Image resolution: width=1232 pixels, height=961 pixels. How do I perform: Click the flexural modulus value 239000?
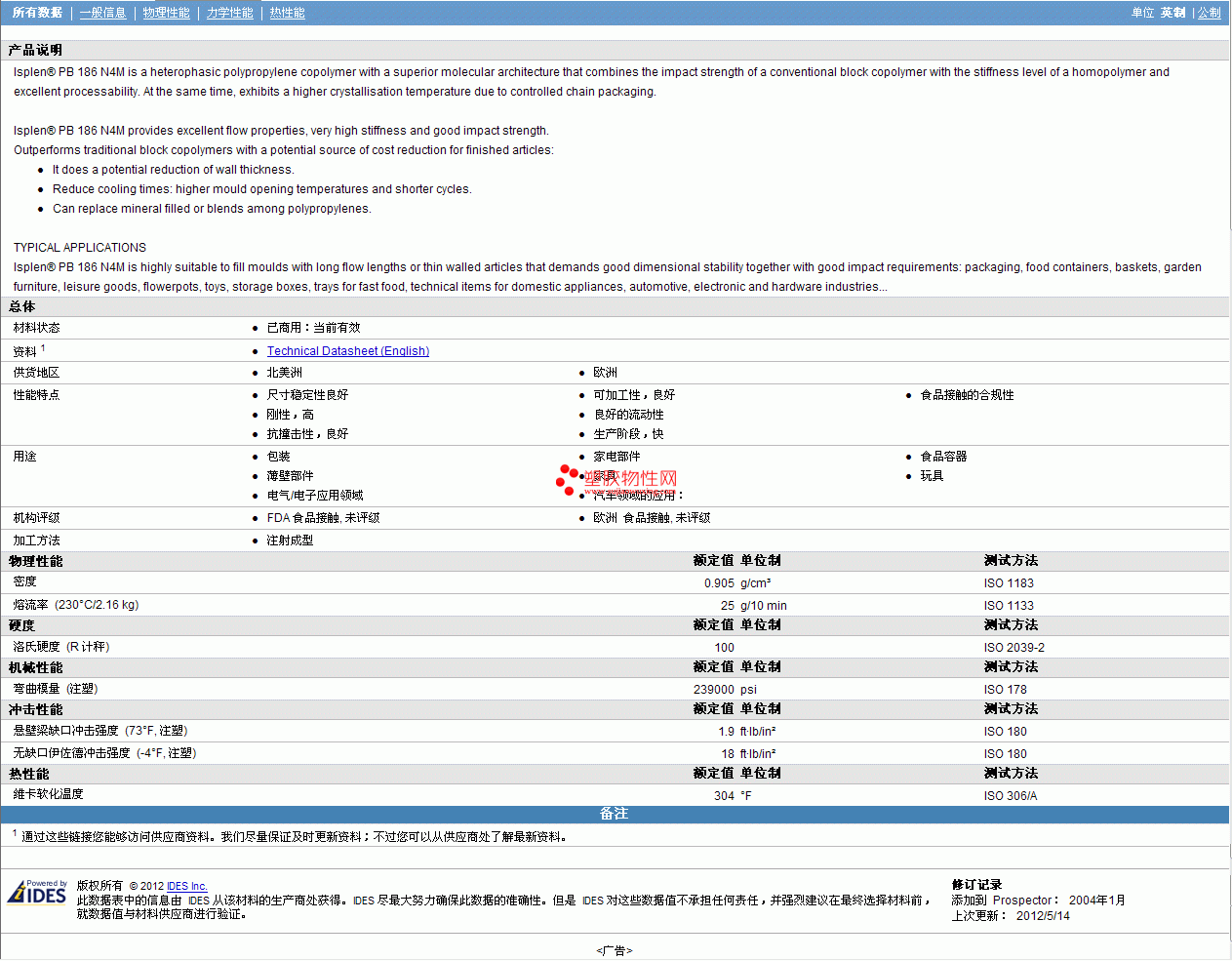click(x=714, y=690)
